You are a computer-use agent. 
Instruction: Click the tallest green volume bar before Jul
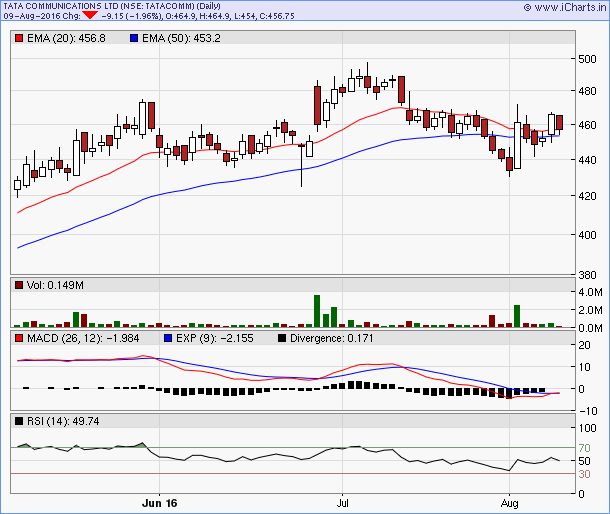(317, 311)
